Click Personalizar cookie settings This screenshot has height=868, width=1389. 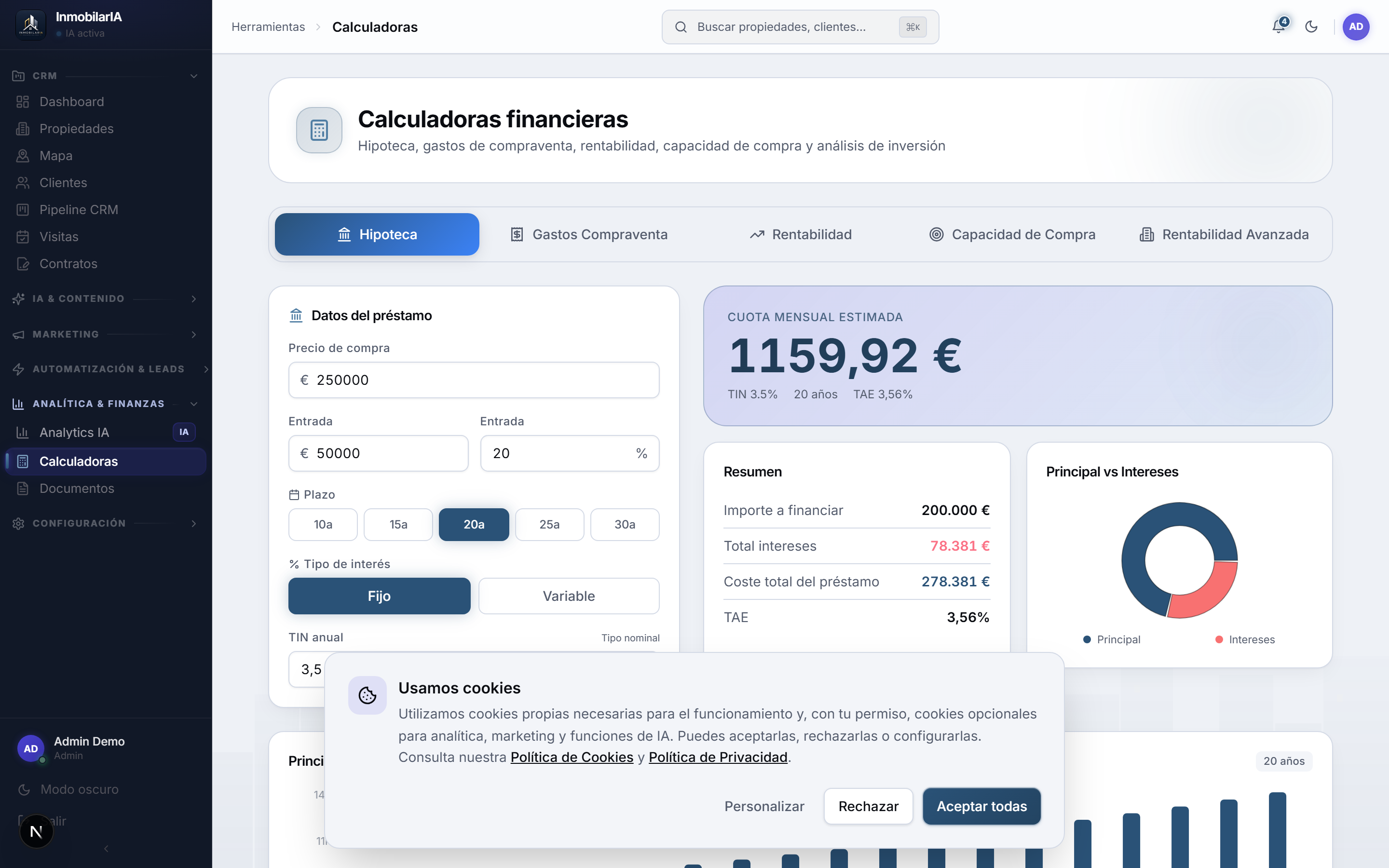[764, 806]
